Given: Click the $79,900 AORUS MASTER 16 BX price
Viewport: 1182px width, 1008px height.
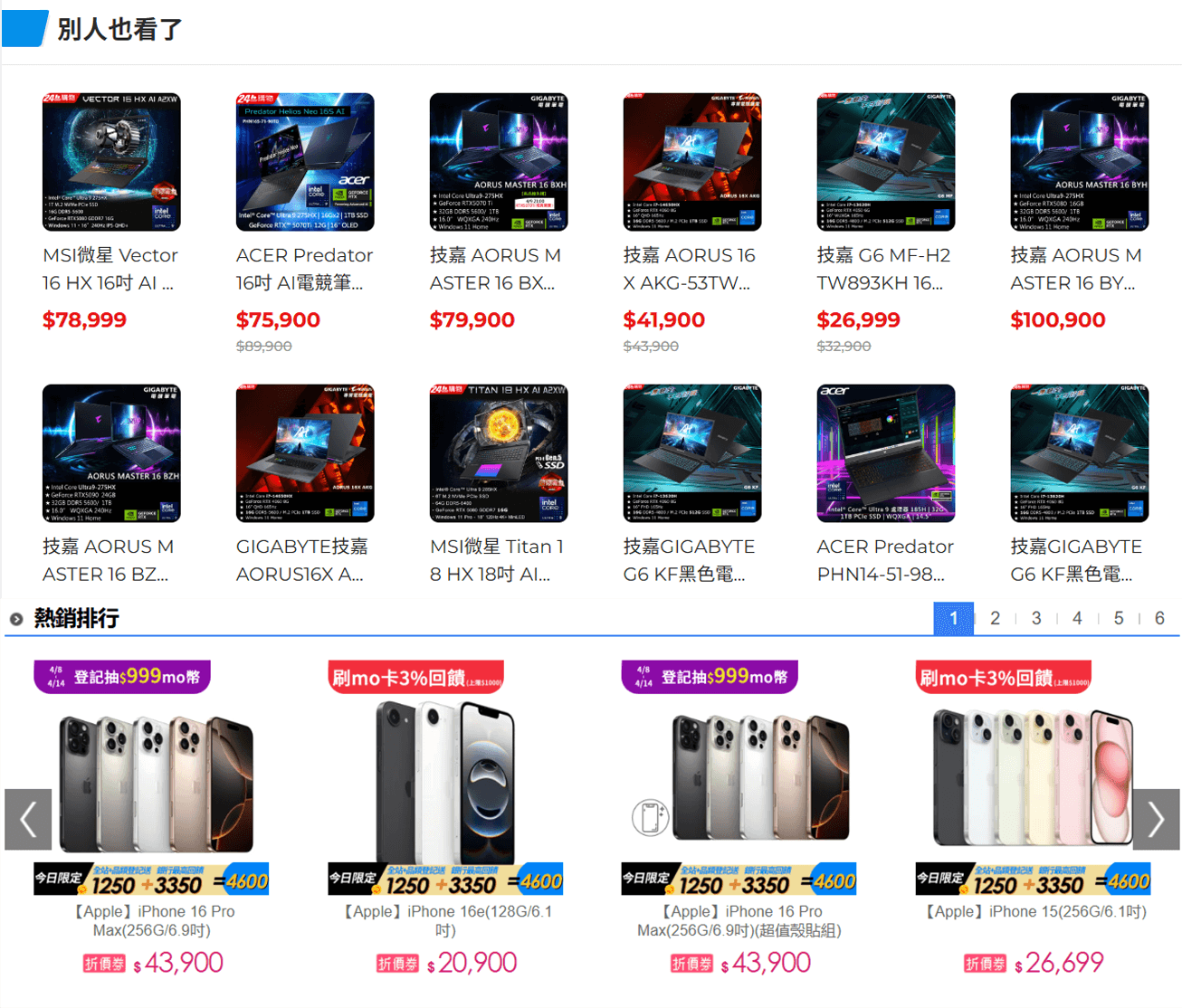Looking at the screenshot, I should click(x=472, y=320).
